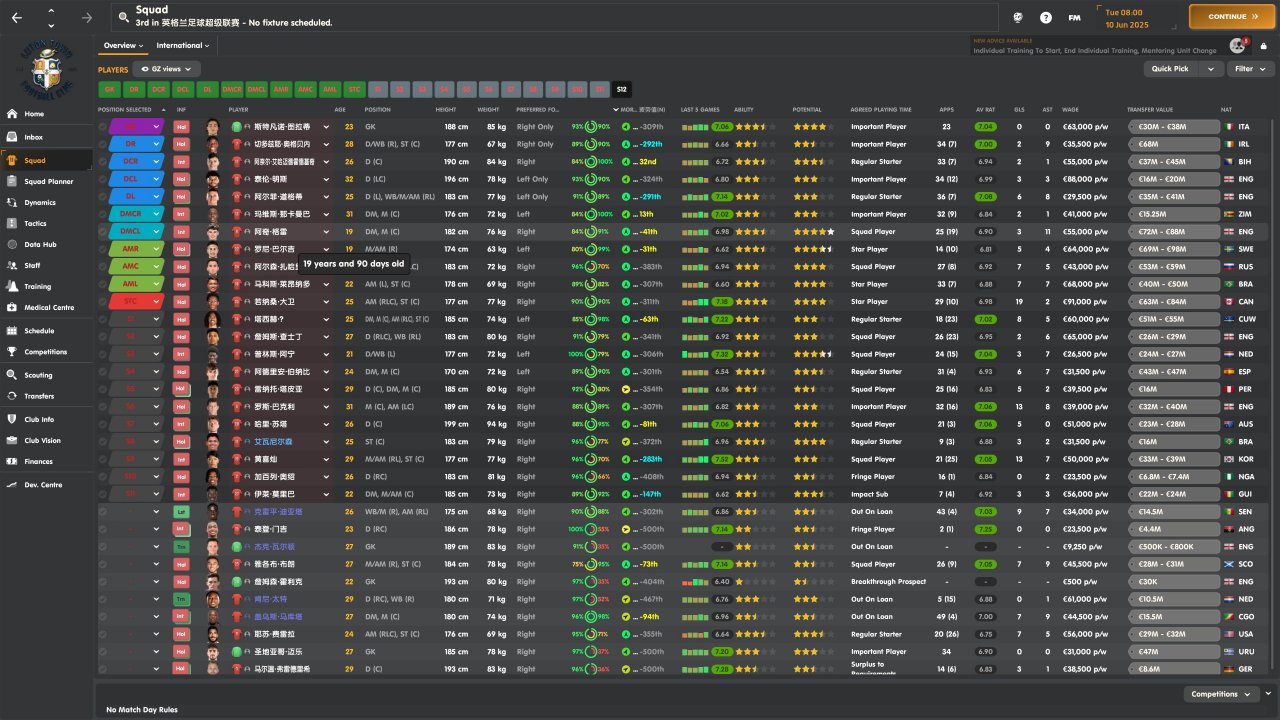Click the Quick Pick button
1280x720 pixels.
[x=1170, y=69]
